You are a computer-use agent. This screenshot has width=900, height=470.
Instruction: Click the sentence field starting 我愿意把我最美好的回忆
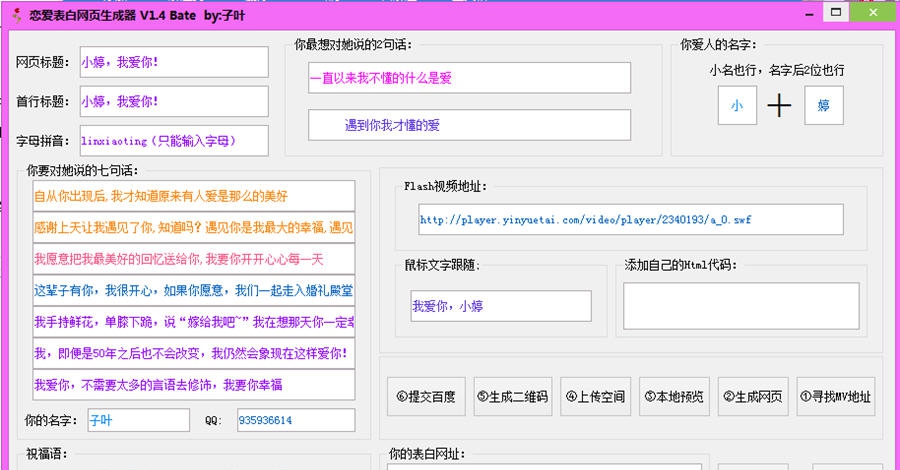[x=194, y=259]
